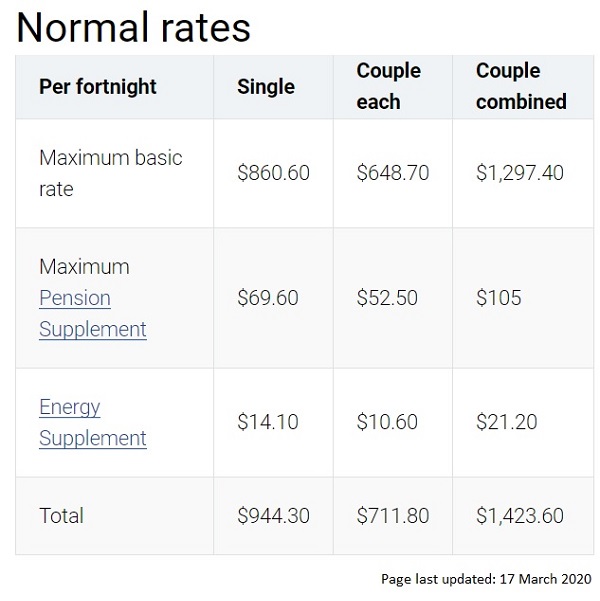Click the $105 couple combined supplement cell

[x=499, y=298]
